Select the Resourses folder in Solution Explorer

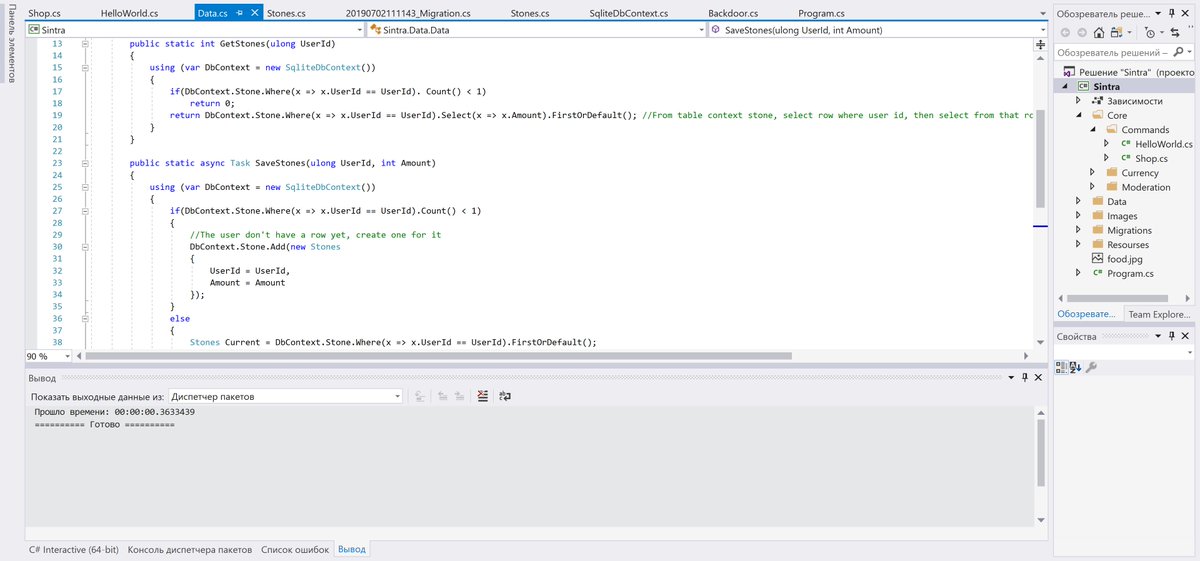point(1127,245)
